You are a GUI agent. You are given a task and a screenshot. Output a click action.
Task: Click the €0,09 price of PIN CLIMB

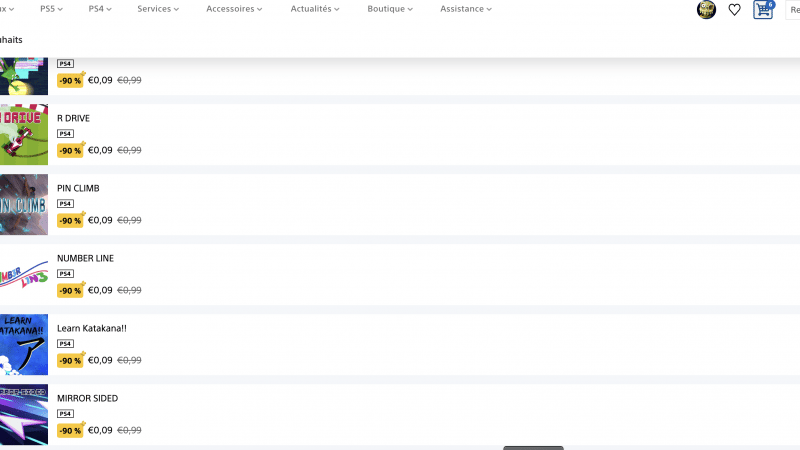pyautogui.click(x=100, y=220)
